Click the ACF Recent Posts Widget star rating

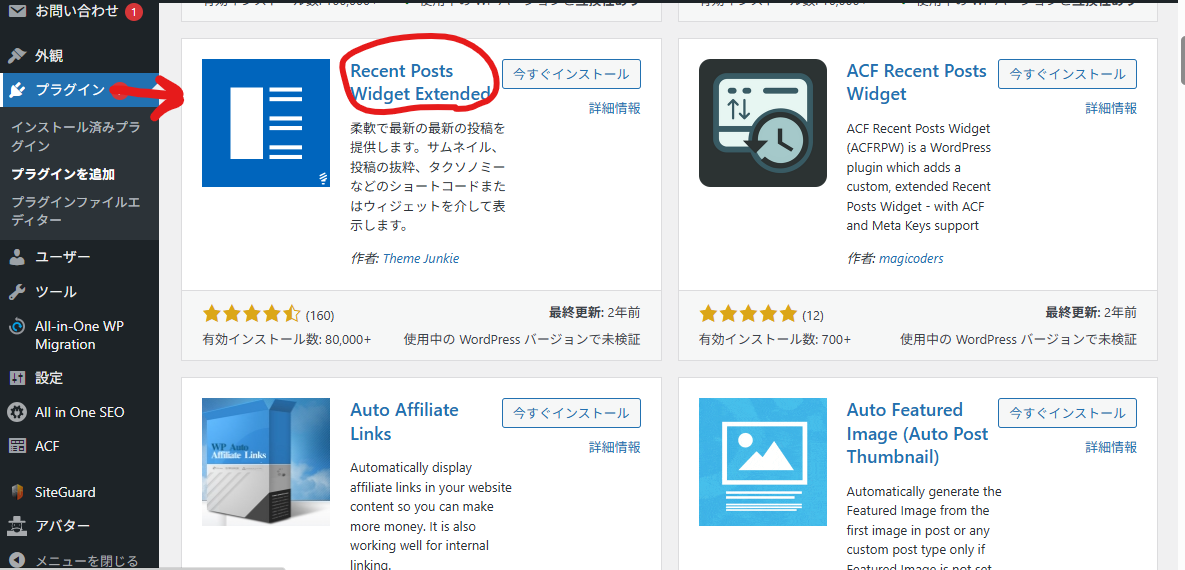[x=748, y=314]
